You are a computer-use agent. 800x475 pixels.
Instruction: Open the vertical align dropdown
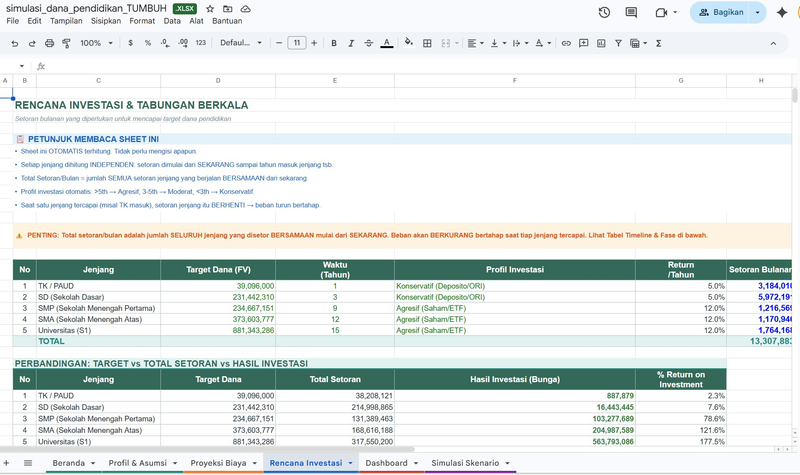498,43
